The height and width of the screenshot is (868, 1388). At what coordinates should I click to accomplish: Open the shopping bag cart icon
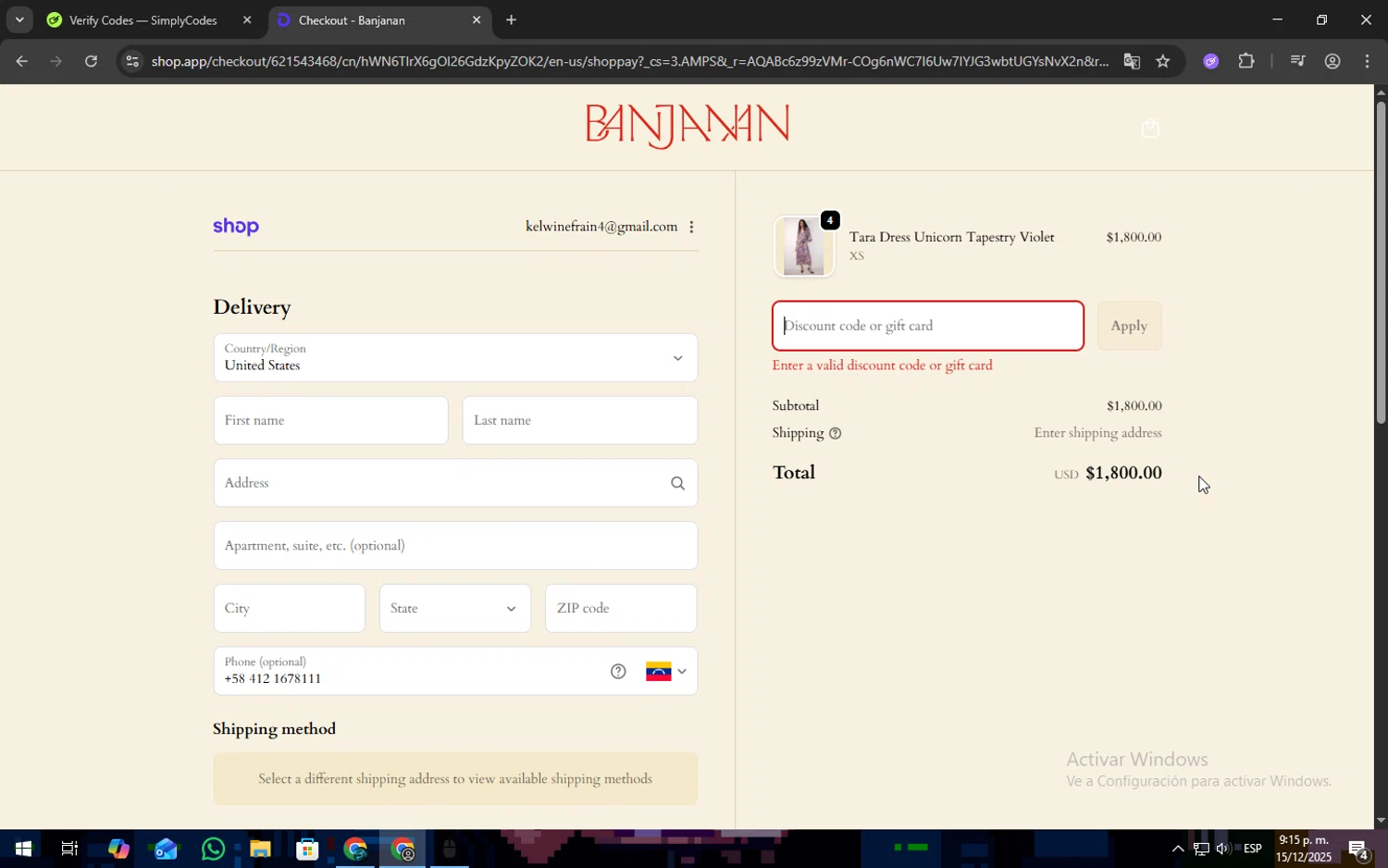click(x=1150, y=128)
